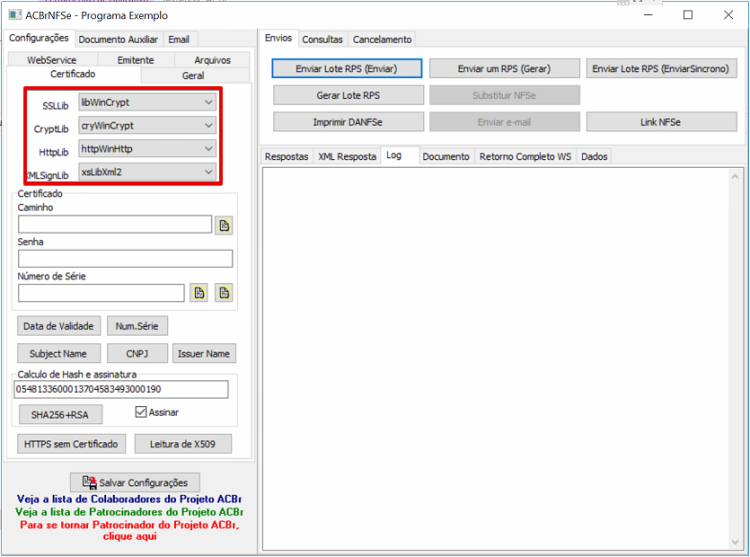Click HTTPS sem Certificado button

coord(71,444)
